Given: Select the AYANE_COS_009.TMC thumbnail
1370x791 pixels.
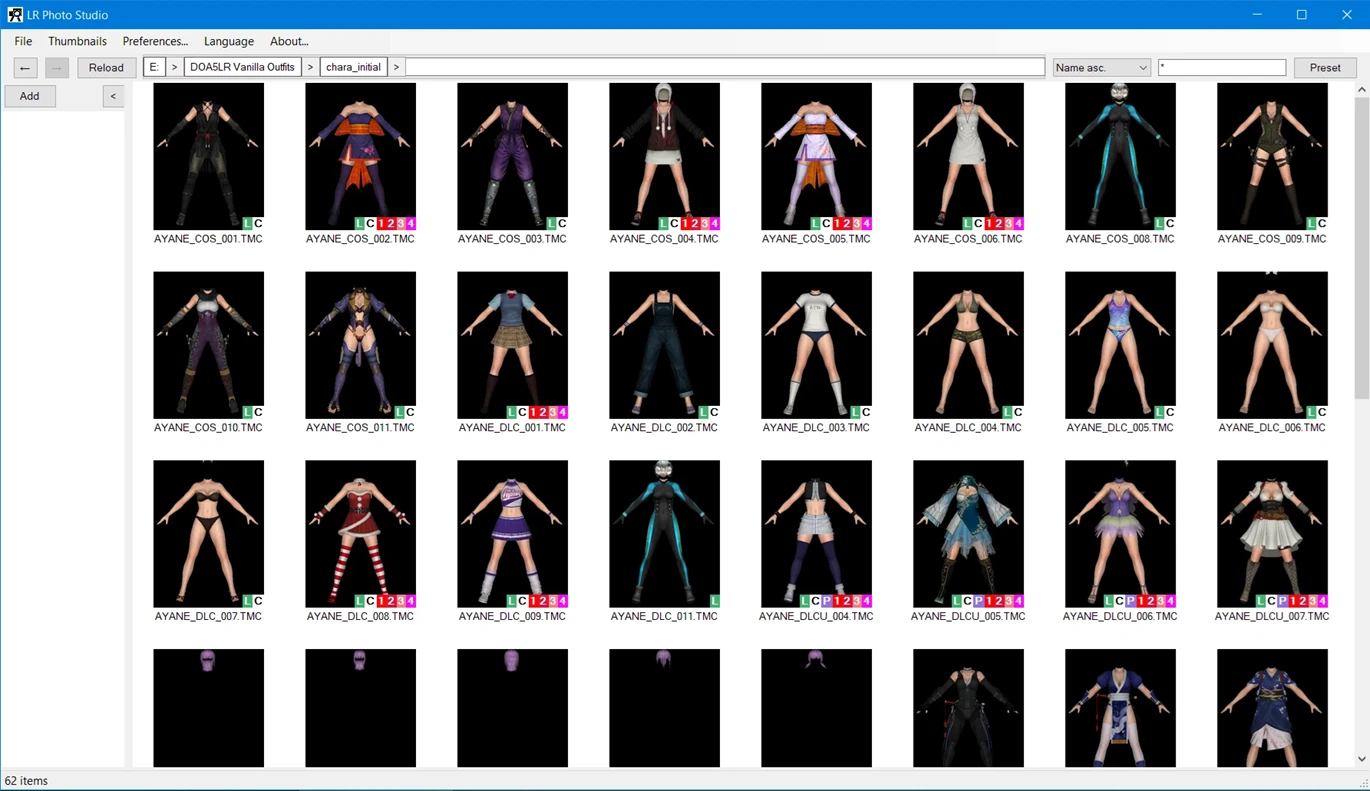Looking at the screenshot, I should 1272,157.
